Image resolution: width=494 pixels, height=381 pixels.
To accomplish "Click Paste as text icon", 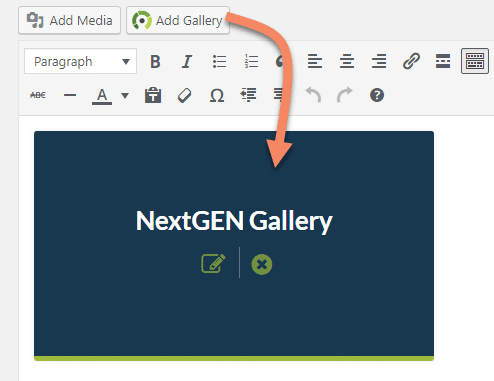I will (153, 95).
